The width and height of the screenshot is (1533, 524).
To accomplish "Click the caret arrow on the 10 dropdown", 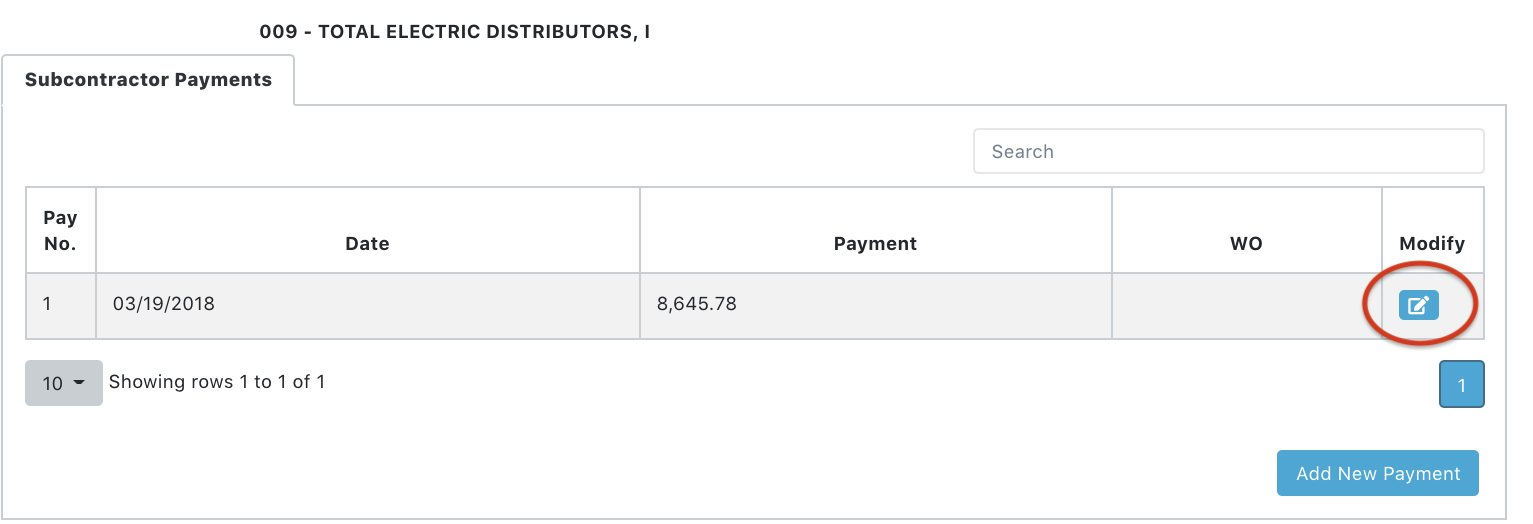I will click(79, 383).
